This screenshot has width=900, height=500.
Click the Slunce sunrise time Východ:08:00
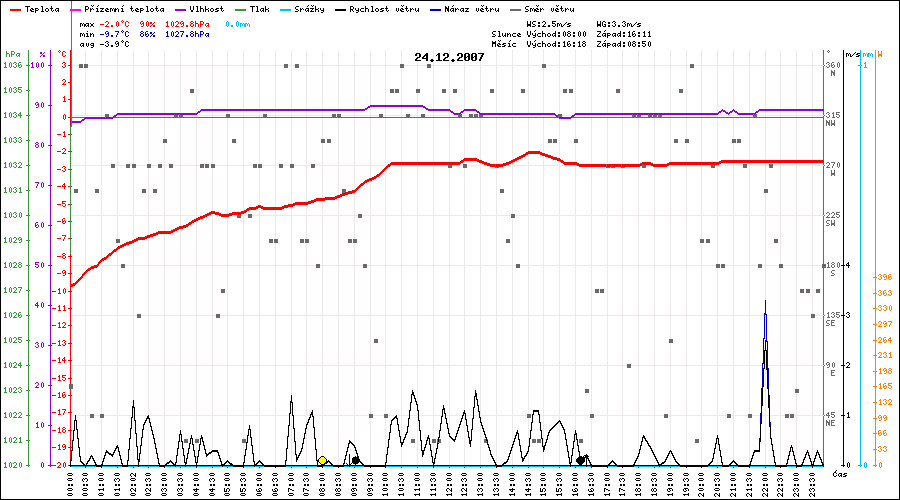tap(556, 34)
